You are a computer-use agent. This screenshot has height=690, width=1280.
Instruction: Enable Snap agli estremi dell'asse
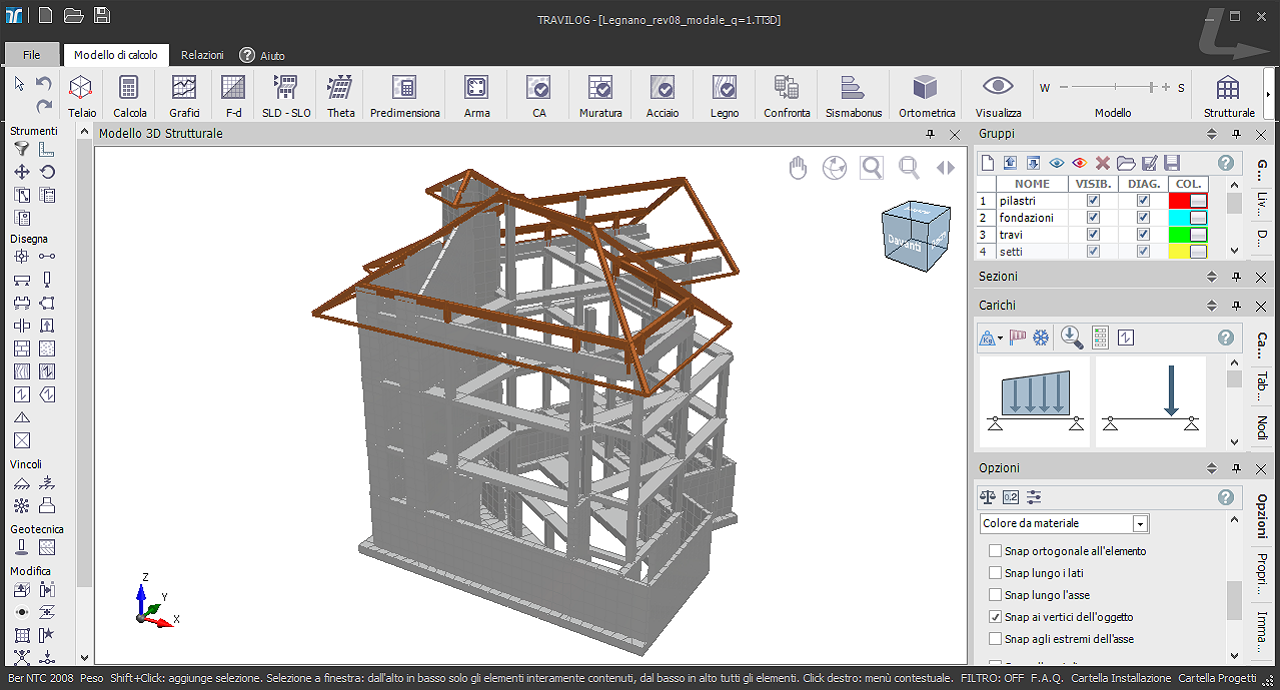point(995,639)
